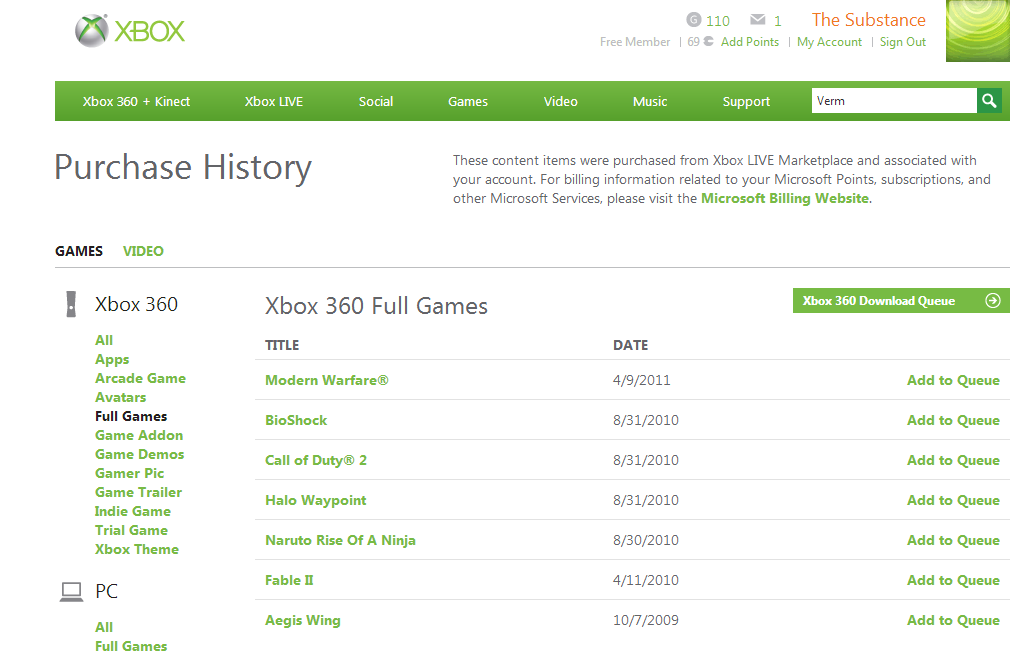
Task: Select Xbox 360 Full Games category
Action: click(131, 416)
